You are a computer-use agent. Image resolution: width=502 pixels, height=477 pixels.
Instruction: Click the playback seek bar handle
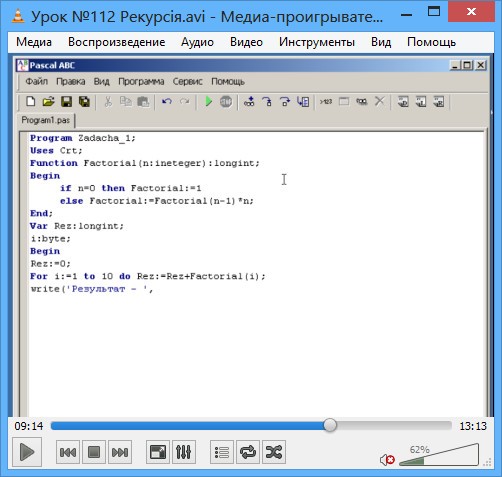[x=330, y=425]
